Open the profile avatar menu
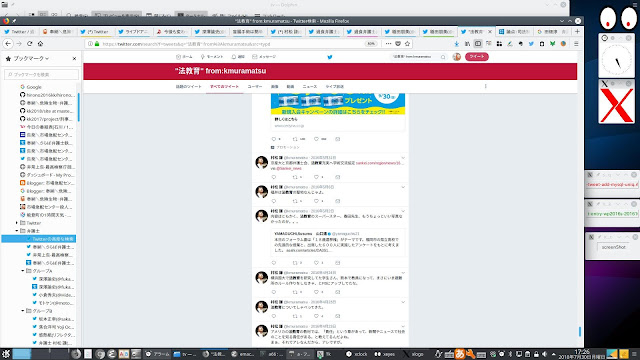Viewport: 640px width, 360px height. tap(457, 57)
